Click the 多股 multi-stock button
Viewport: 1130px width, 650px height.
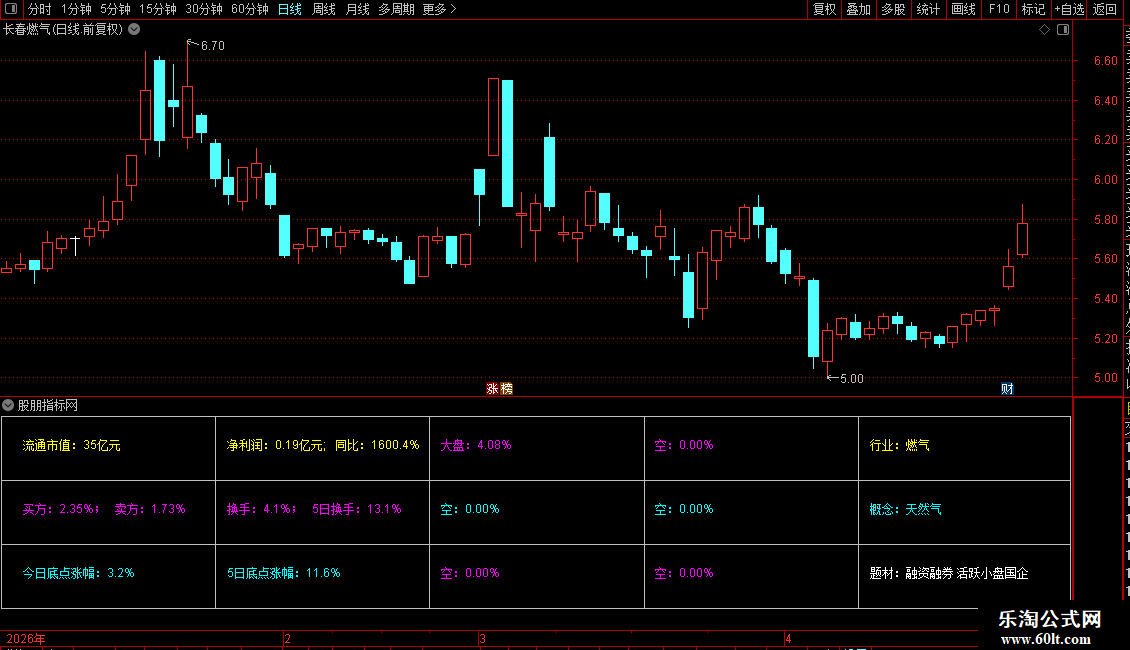pos(893,9)
